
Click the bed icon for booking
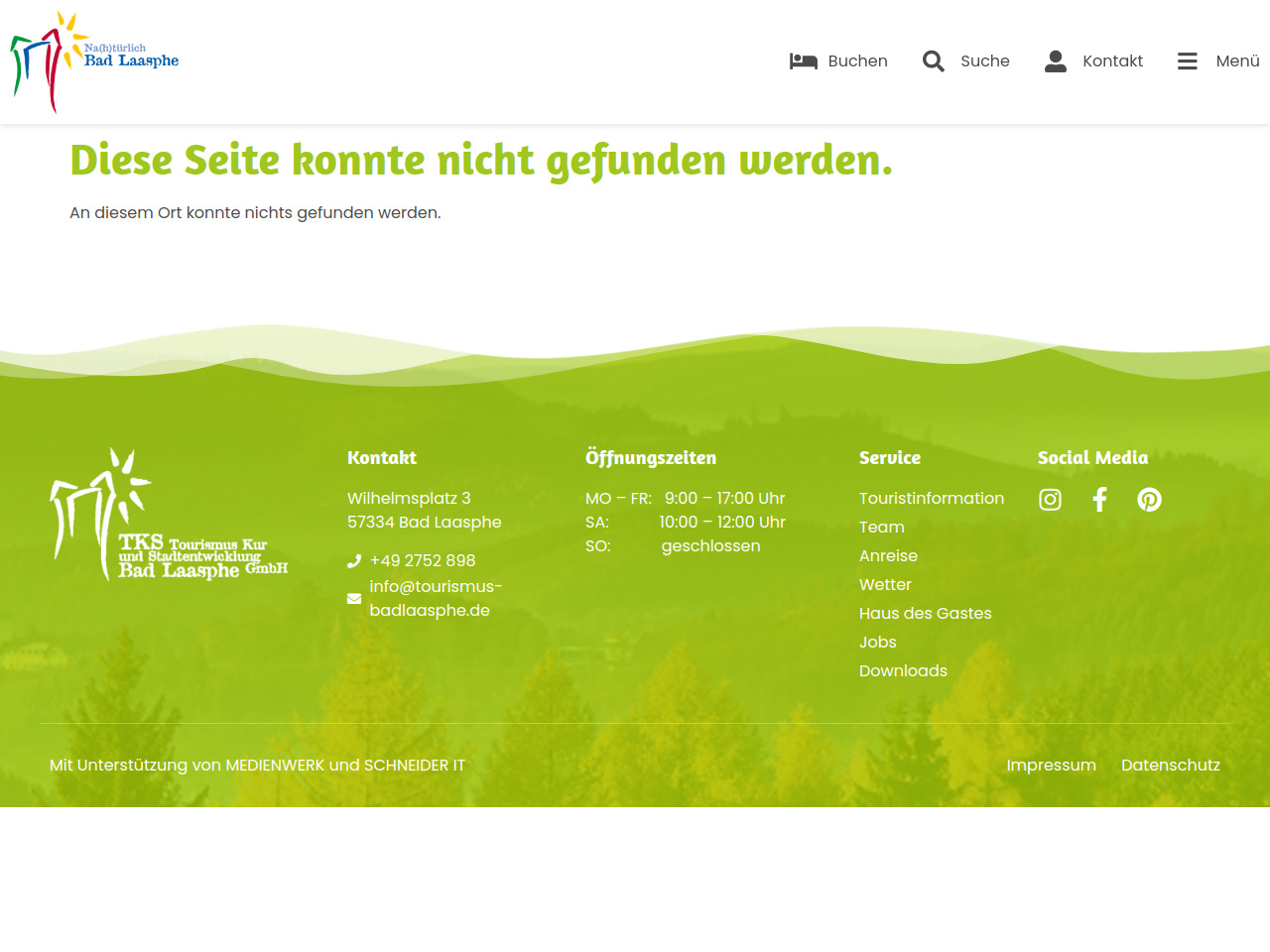[803, 61]
